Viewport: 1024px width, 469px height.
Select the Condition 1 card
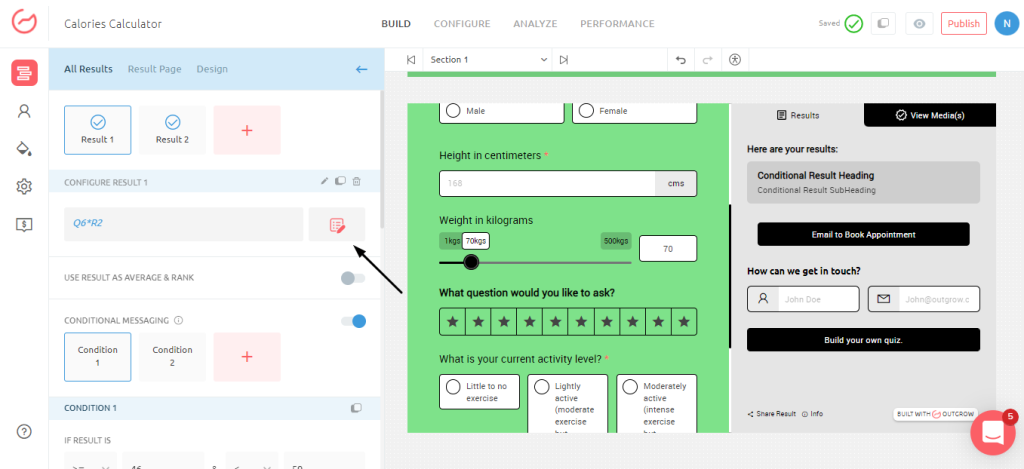pyautogui.click(x=97, y=357)
